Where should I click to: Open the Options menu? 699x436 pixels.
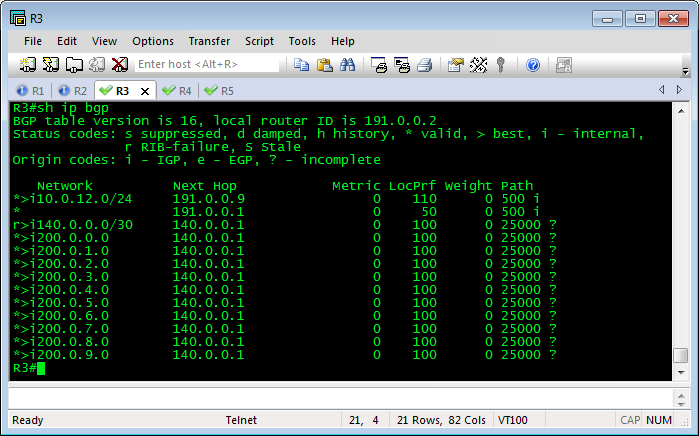[x=153, y=41]
